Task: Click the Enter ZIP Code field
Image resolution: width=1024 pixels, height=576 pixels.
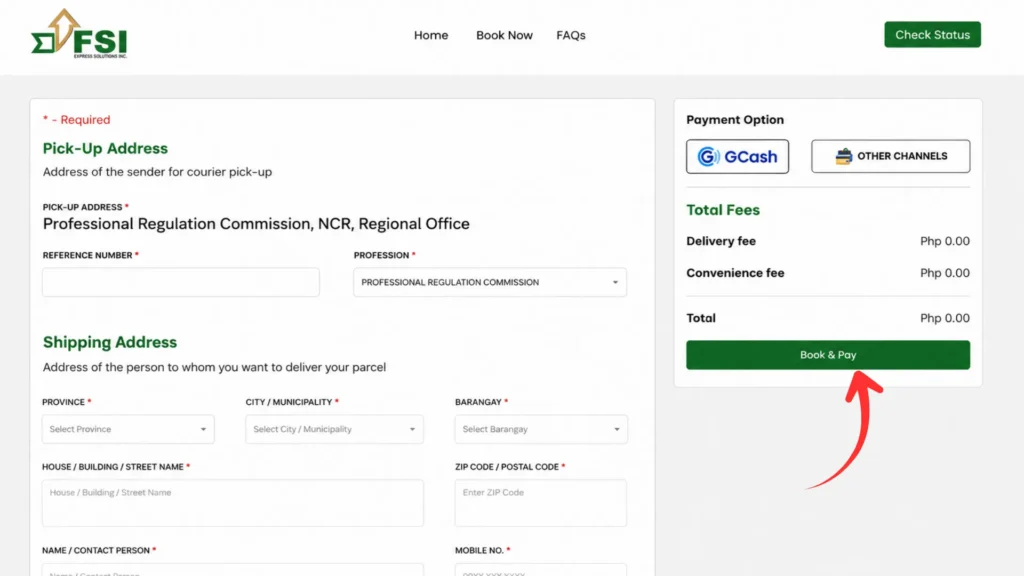Action: pos(541,503)
